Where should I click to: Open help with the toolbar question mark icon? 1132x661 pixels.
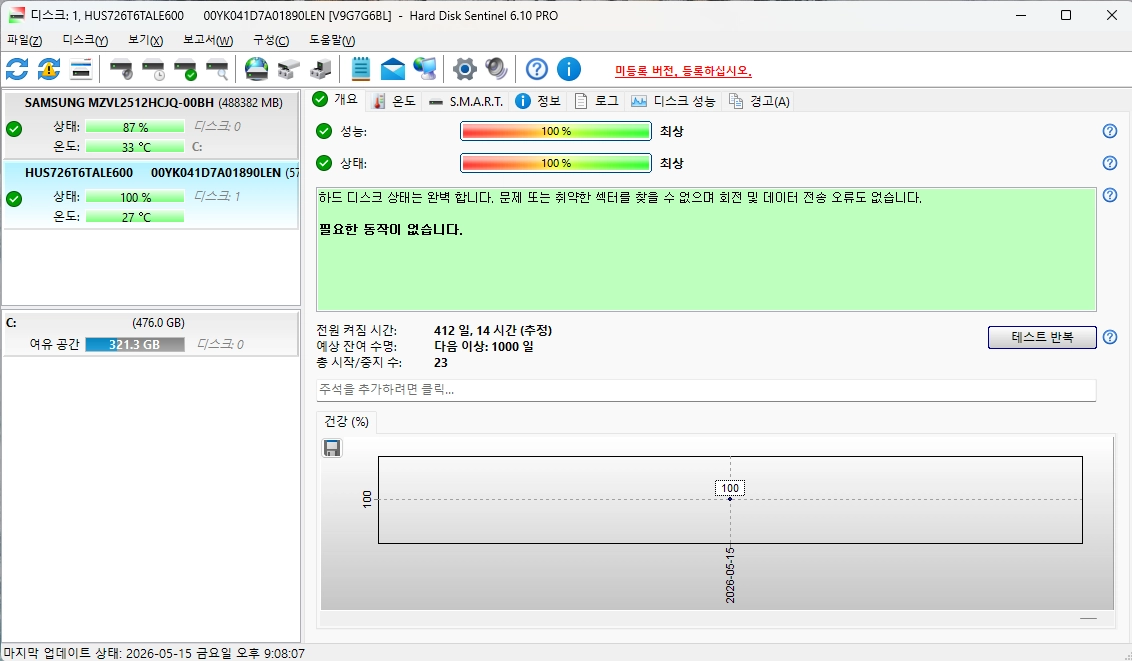point(536,69)
